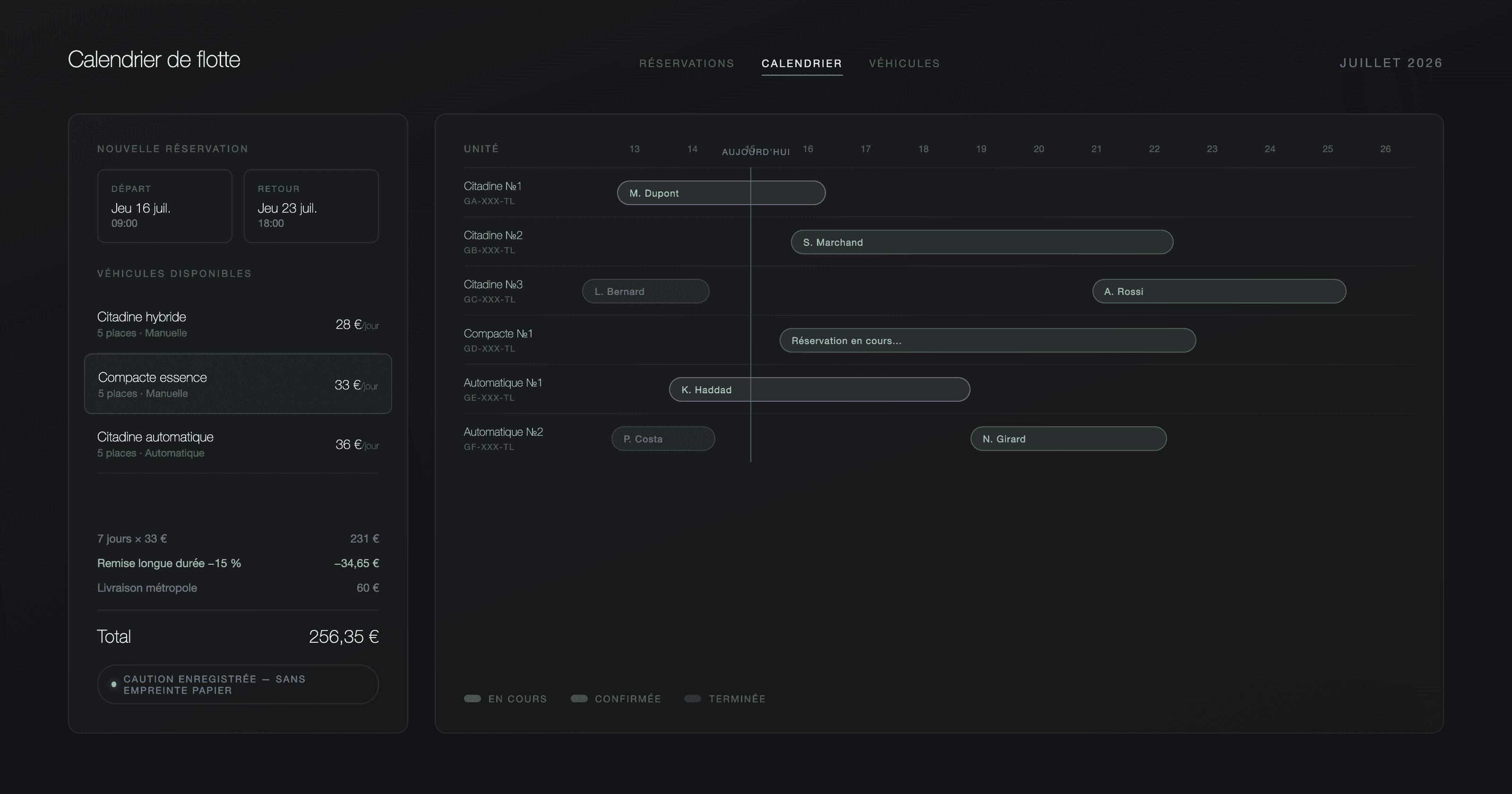Choose the Compacte essence vehicle option
This screenshot has width=1512, height=794.
pos(238,384)
